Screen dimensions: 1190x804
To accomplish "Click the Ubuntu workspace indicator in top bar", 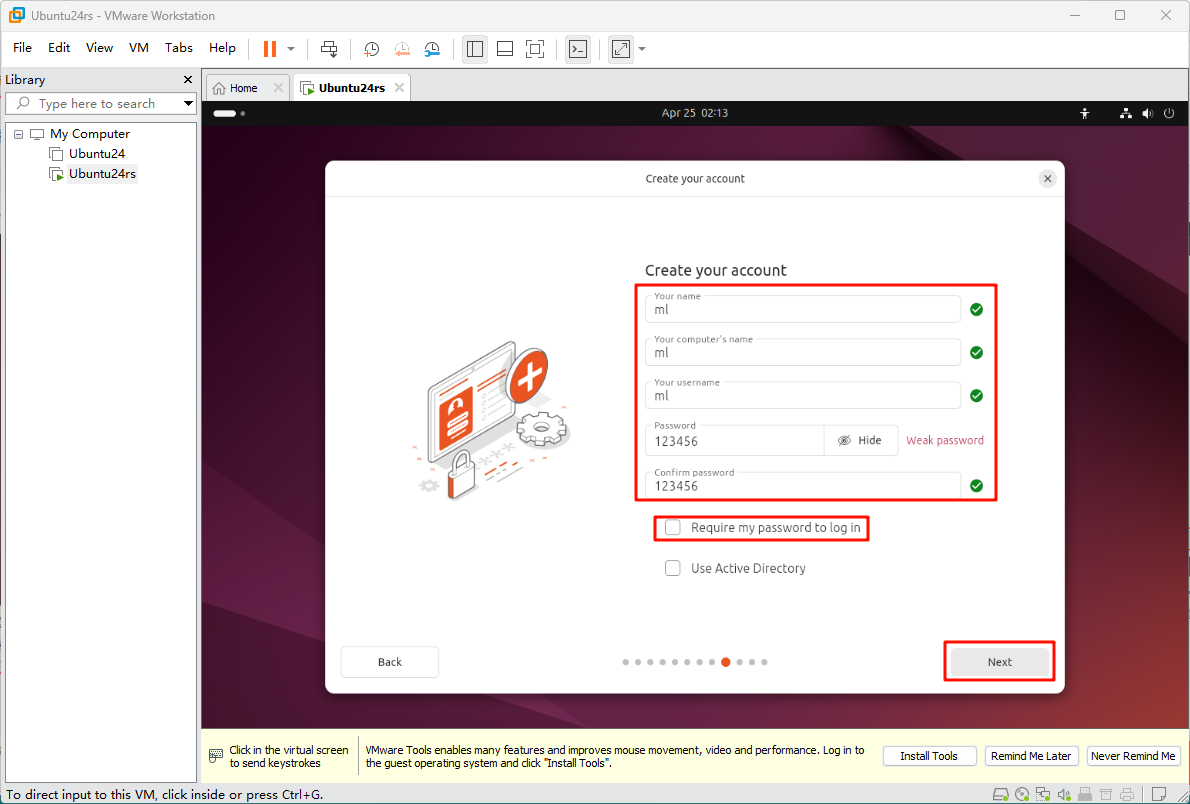I will tap(228, 113).
